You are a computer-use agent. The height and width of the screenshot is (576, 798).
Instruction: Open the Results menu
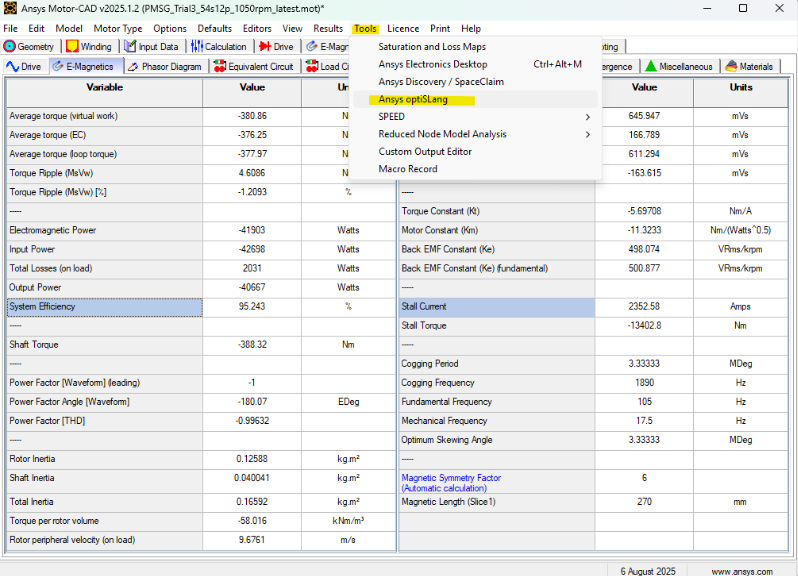[x=327, y=29]
